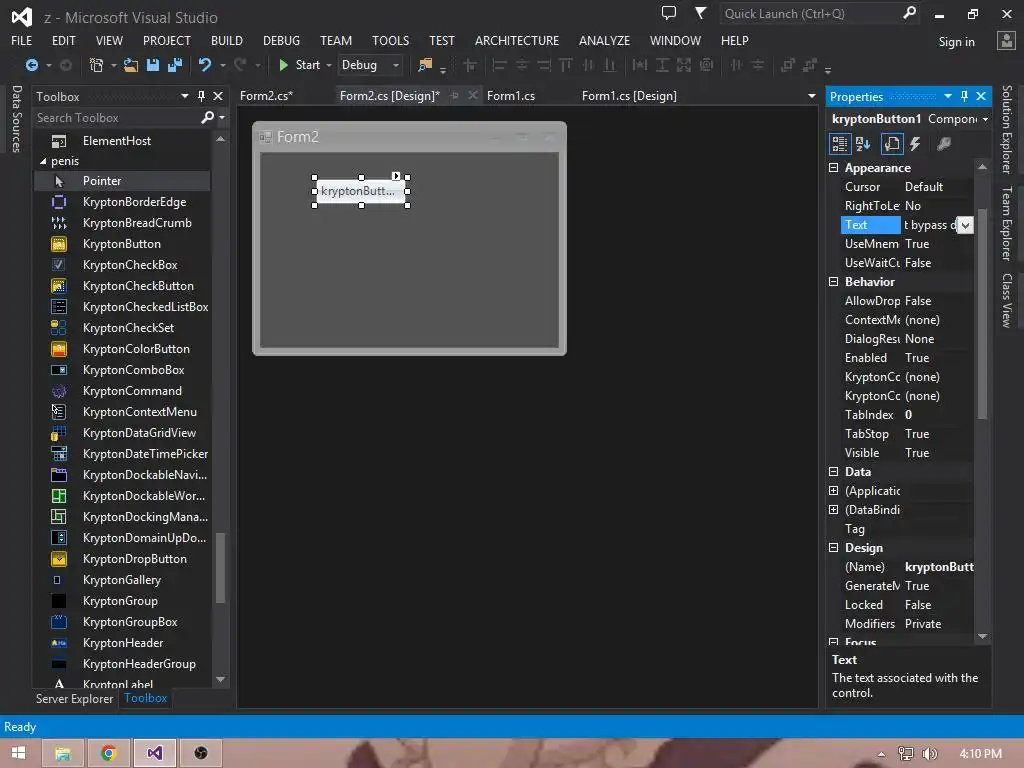This screenshot has height=768, width=1024.
Task: Click the Save All toolbar icon
Action: tap(174, 65)
